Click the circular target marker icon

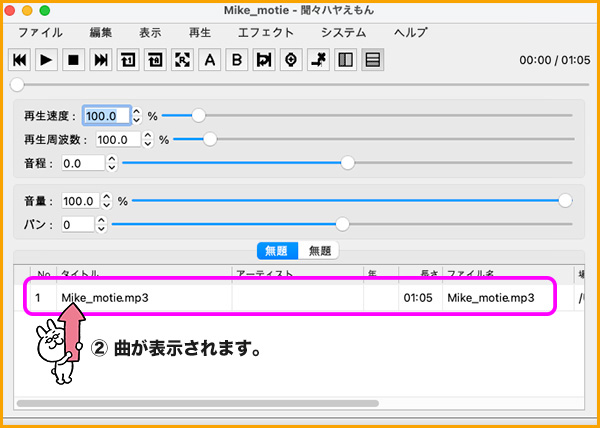pos(291,60)
